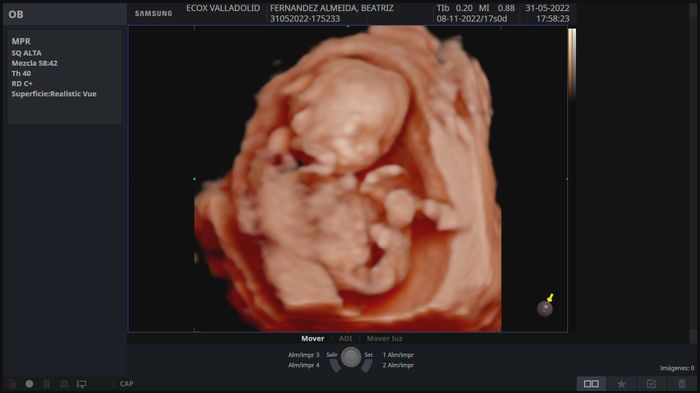
Task: Click the vertical scrollbar at the right edge
Action: 693,173
